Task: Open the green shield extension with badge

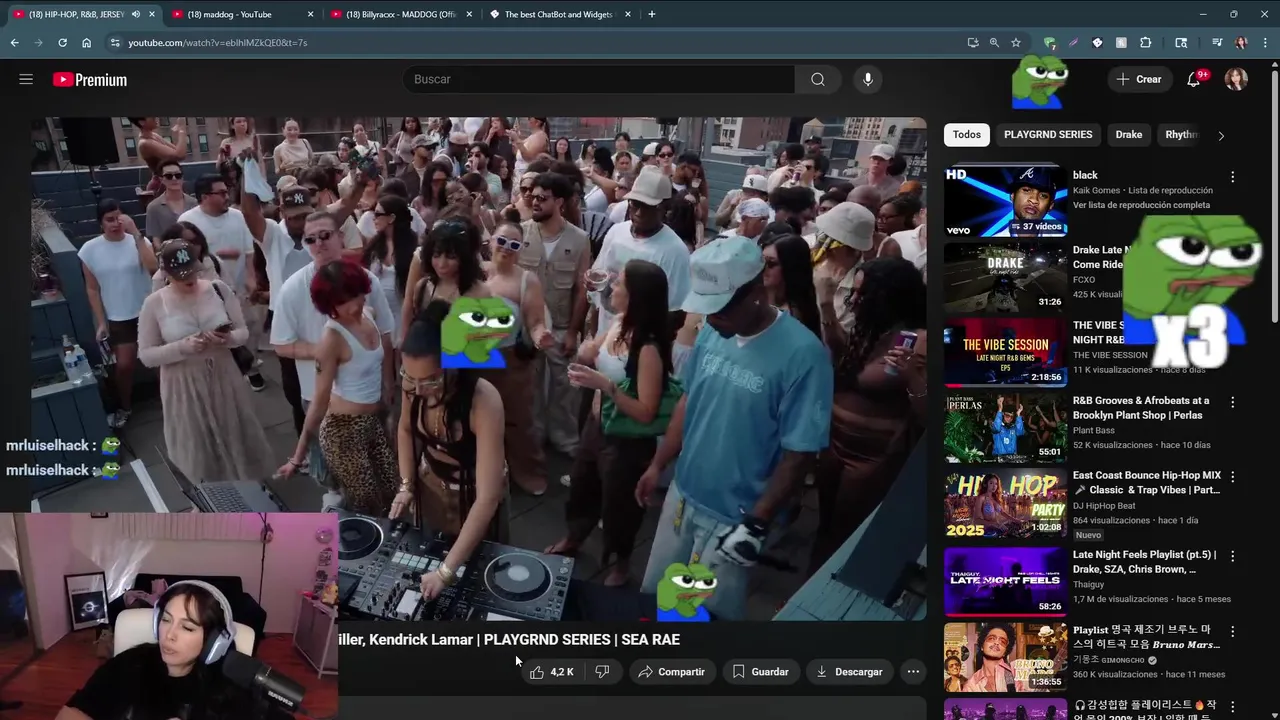Action: 1049,43
